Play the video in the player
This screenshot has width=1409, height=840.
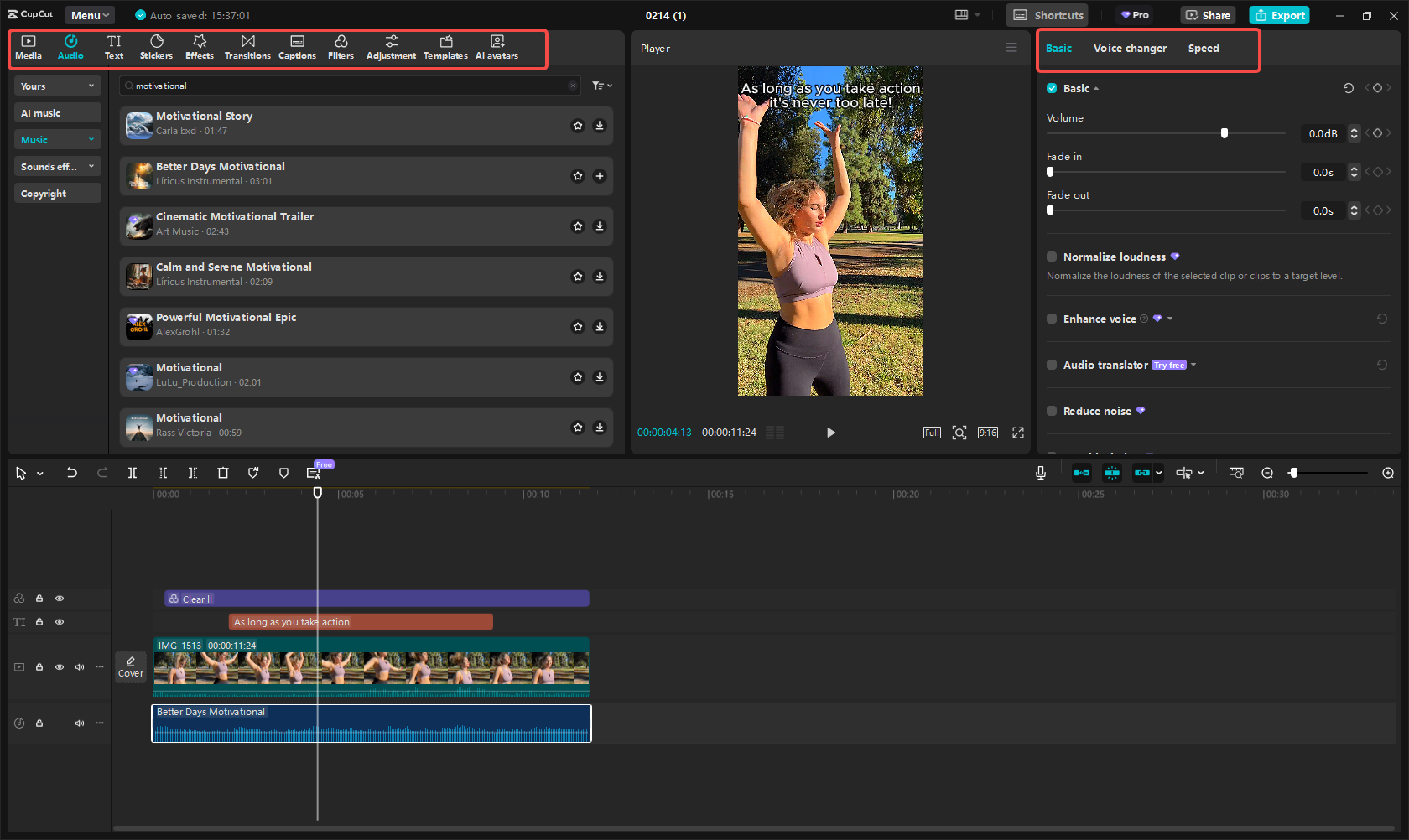click(x=830, y=433)
